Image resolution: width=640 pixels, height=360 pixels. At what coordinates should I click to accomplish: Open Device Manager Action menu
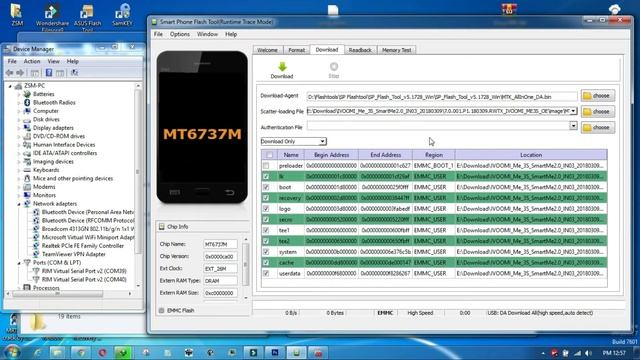coord(32,61)
